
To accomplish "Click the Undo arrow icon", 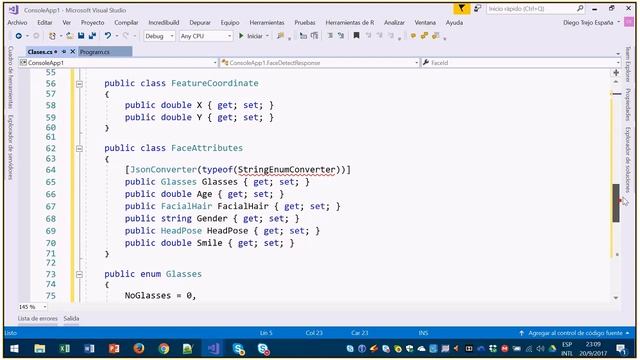I will point(108,36).
